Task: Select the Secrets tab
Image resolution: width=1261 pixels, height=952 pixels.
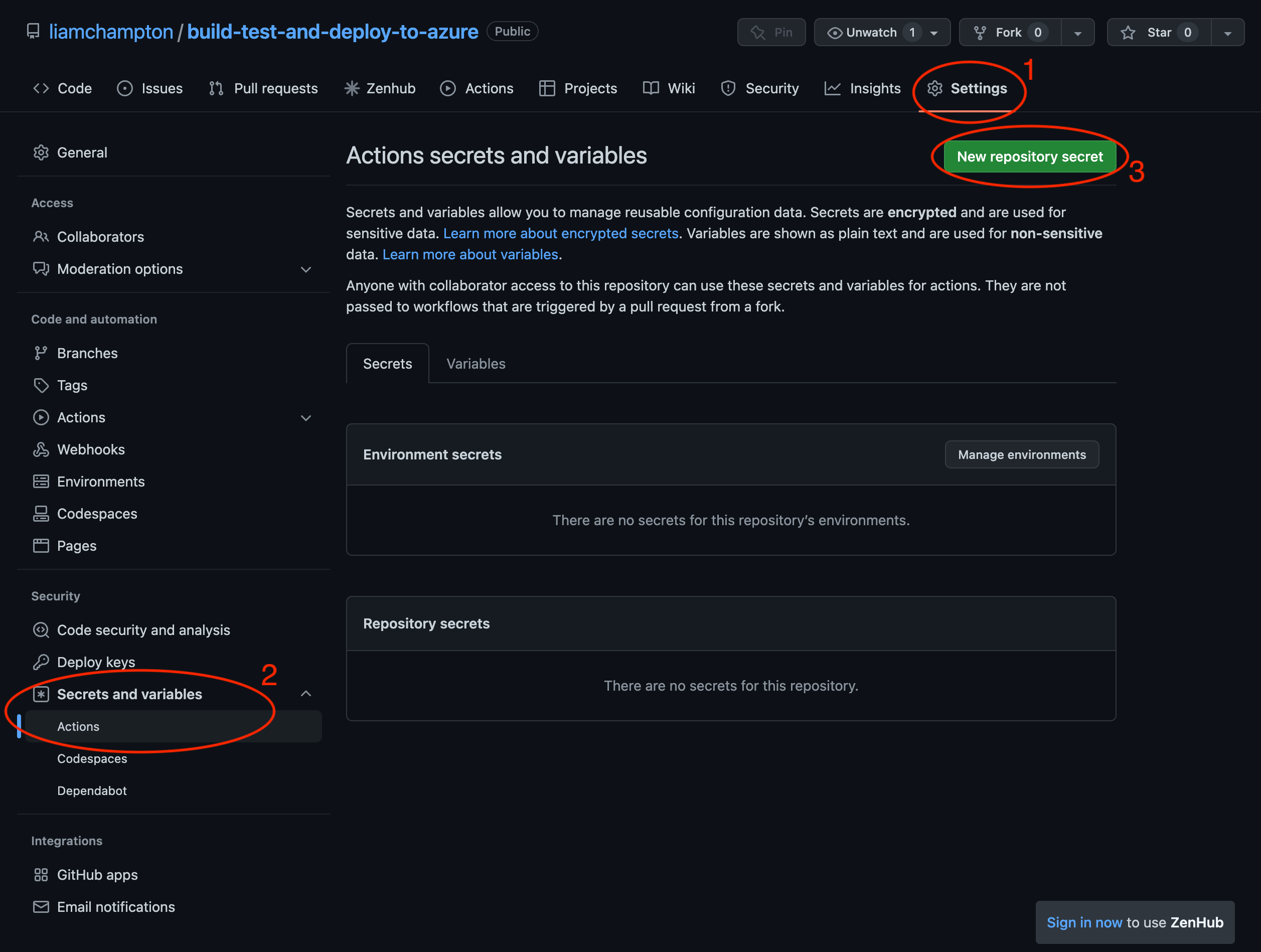Action: tap(387, 363)
